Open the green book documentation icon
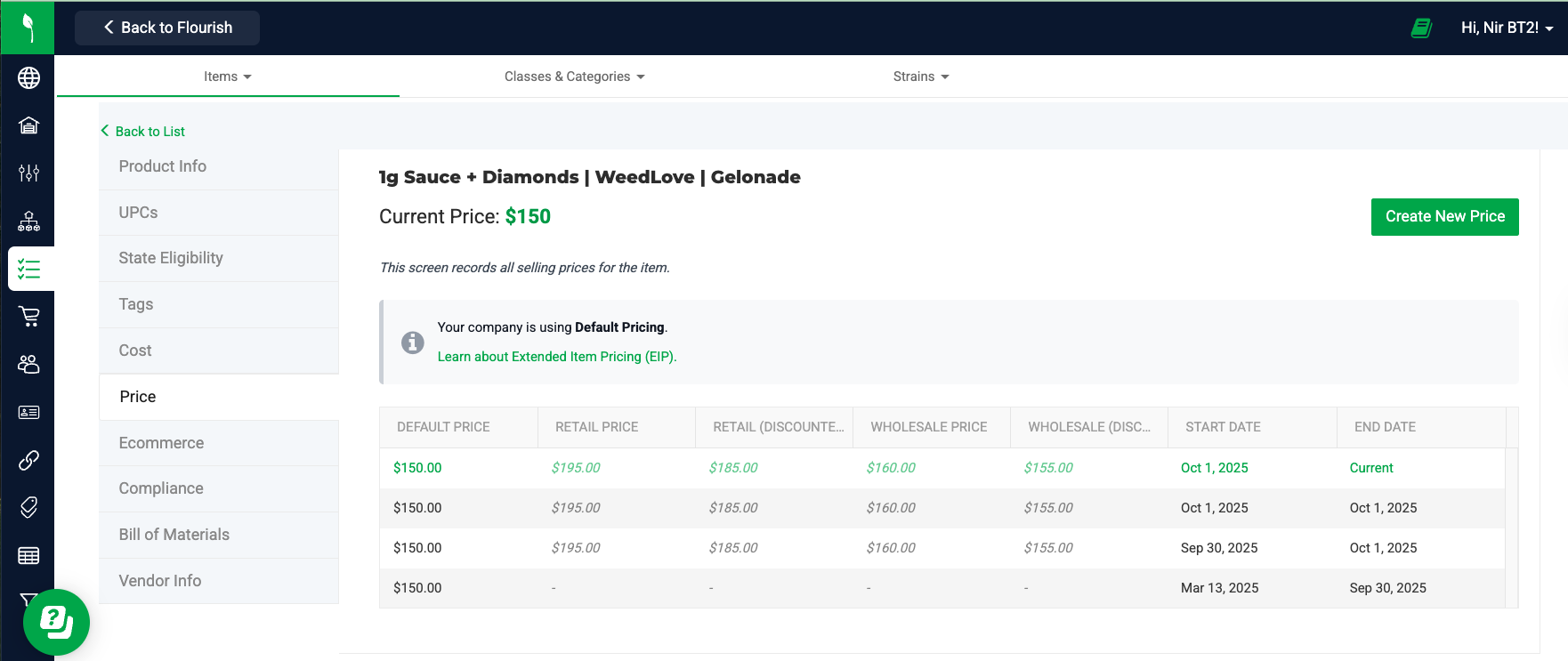 (1421, 28)
